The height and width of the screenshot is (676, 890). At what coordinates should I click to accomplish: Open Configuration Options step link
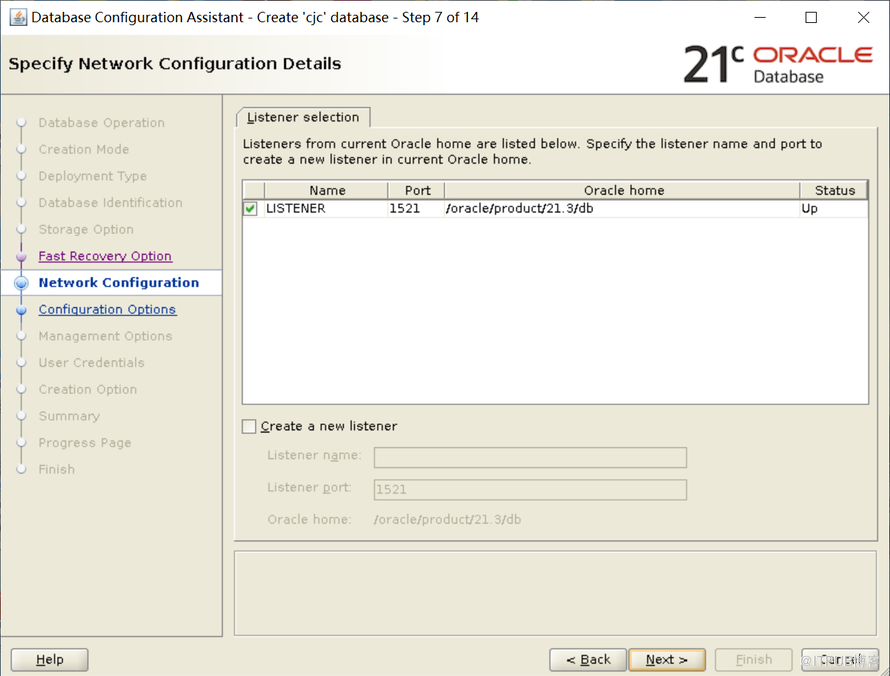pos(107,309)
